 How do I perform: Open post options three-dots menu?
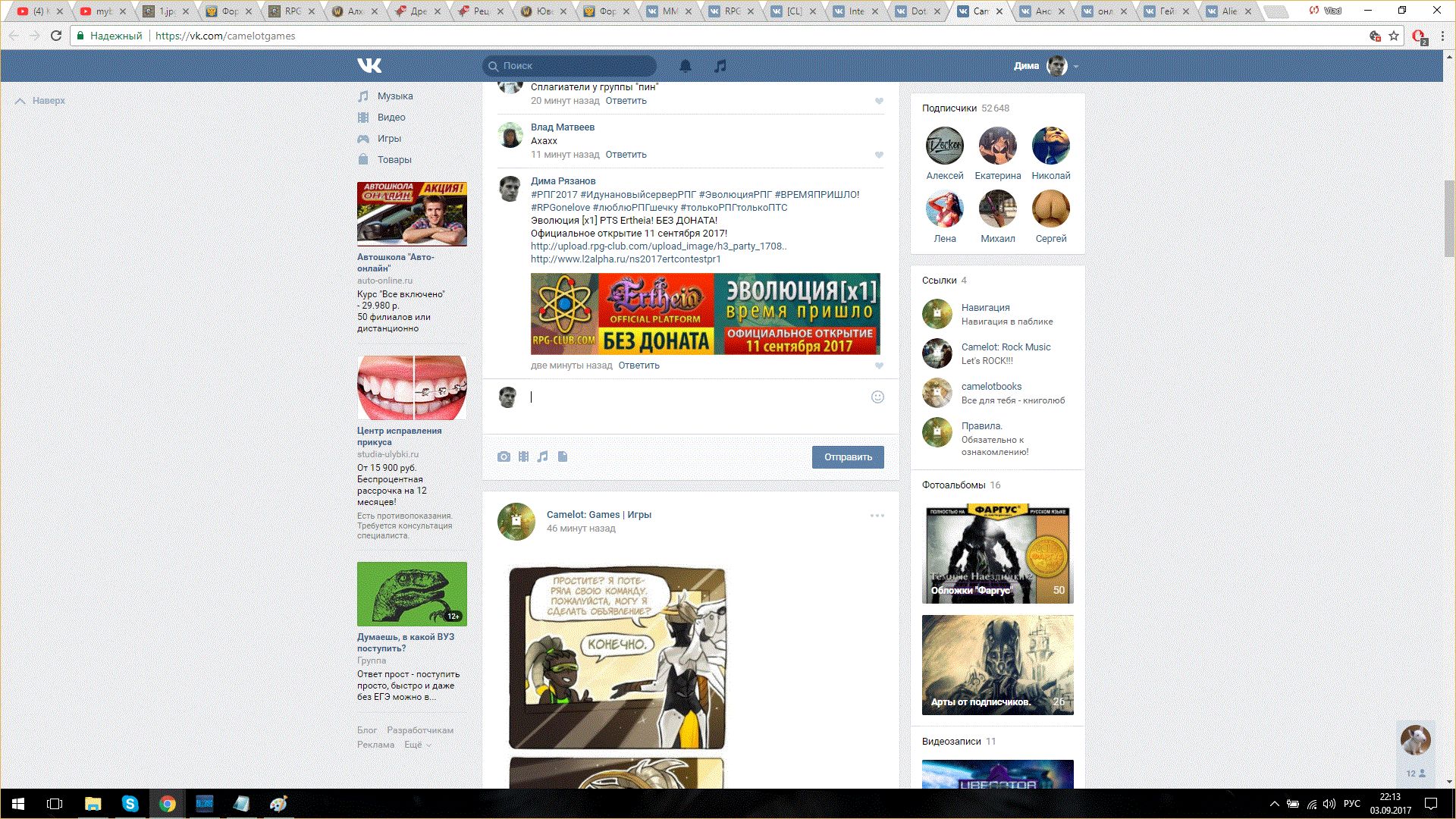(877, 516)
